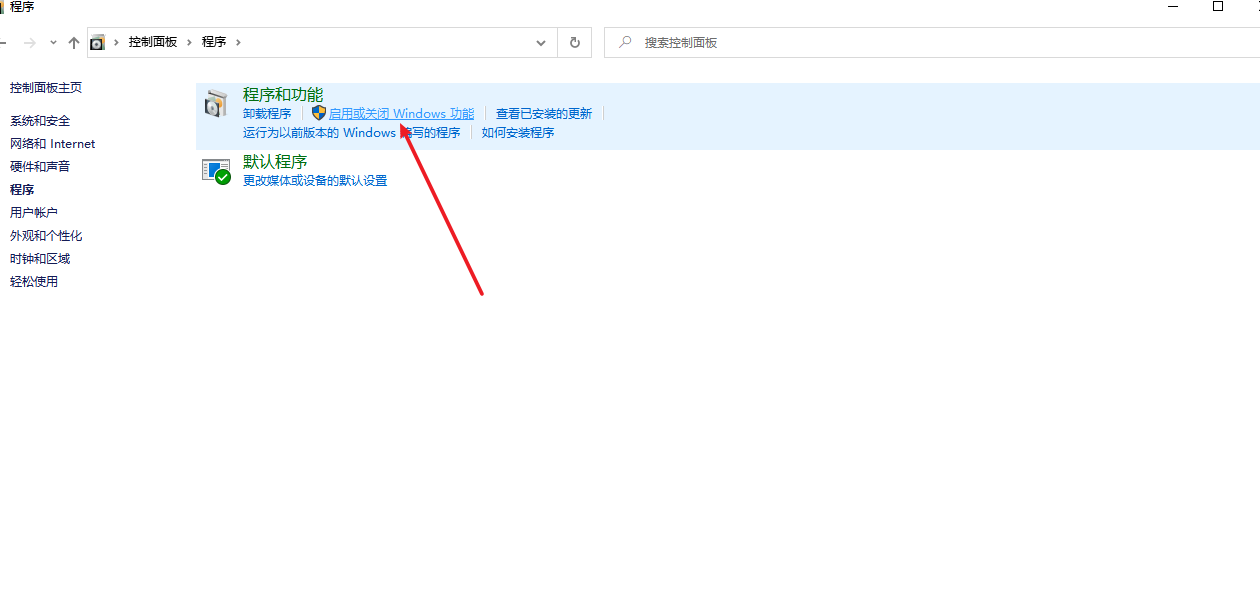
Task: Open 外观和个性化 category
Action: (x=46, y=236)
